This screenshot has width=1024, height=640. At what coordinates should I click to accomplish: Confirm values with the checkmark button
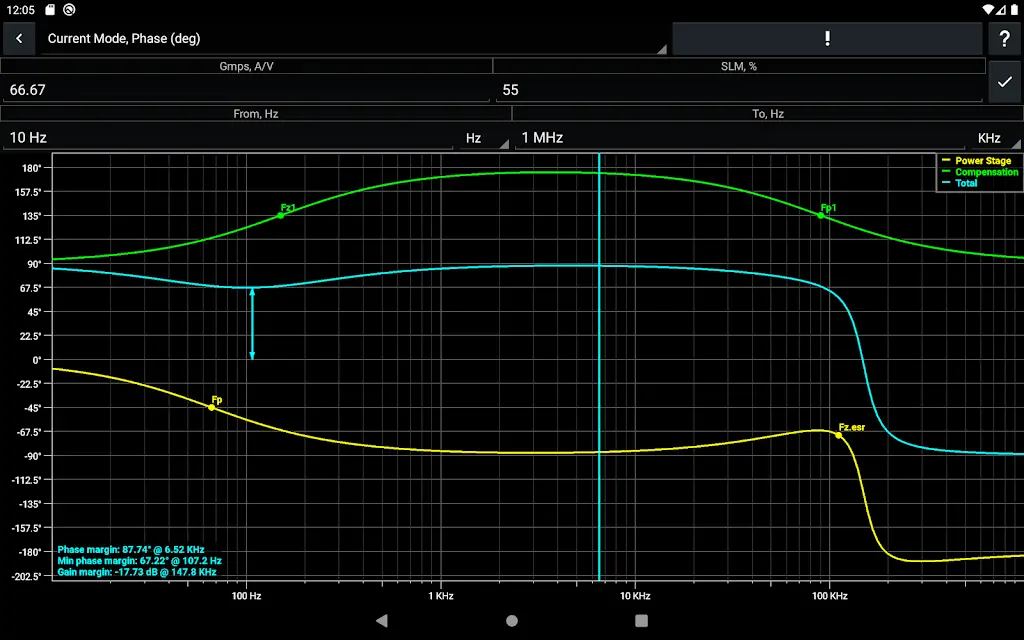(x=1004, y=82)
